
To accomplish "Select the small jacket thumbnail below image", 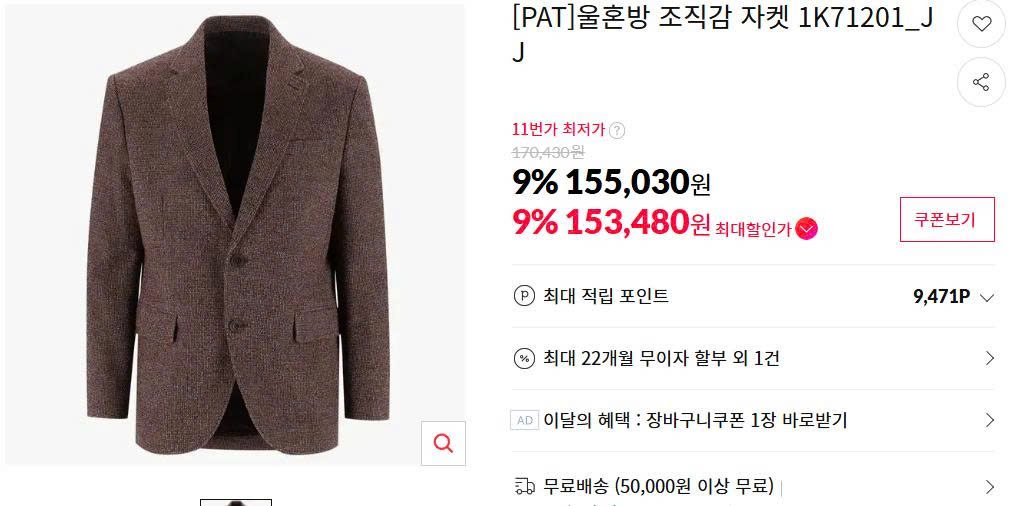I will click(x=235, y=503).
